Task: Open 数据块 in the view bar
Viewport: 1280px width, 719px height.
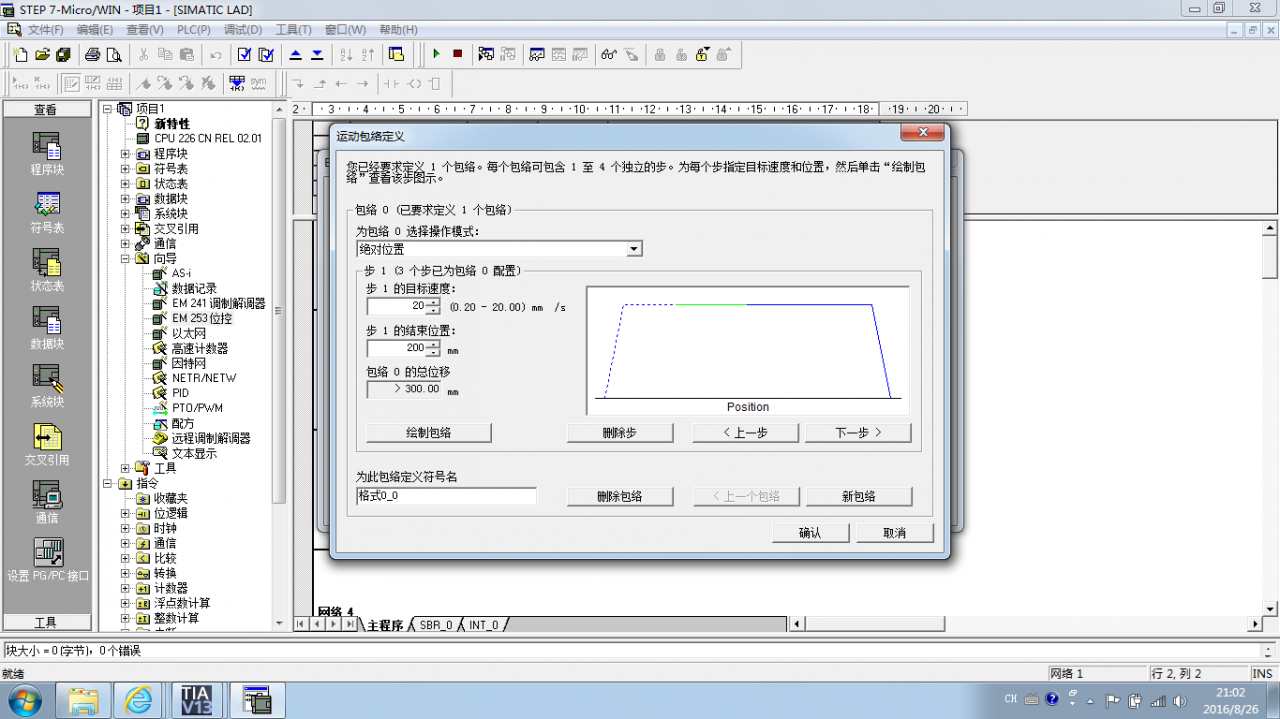Action: coord(47,328)
